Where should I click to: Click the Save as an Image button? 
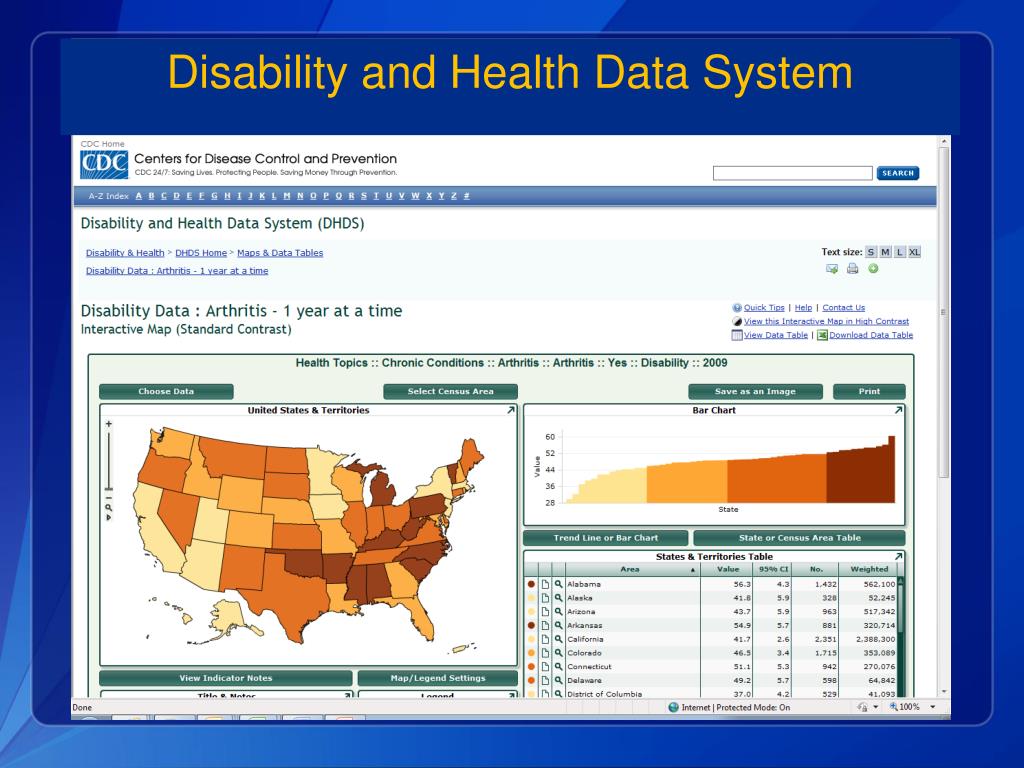tap(756, 391)
